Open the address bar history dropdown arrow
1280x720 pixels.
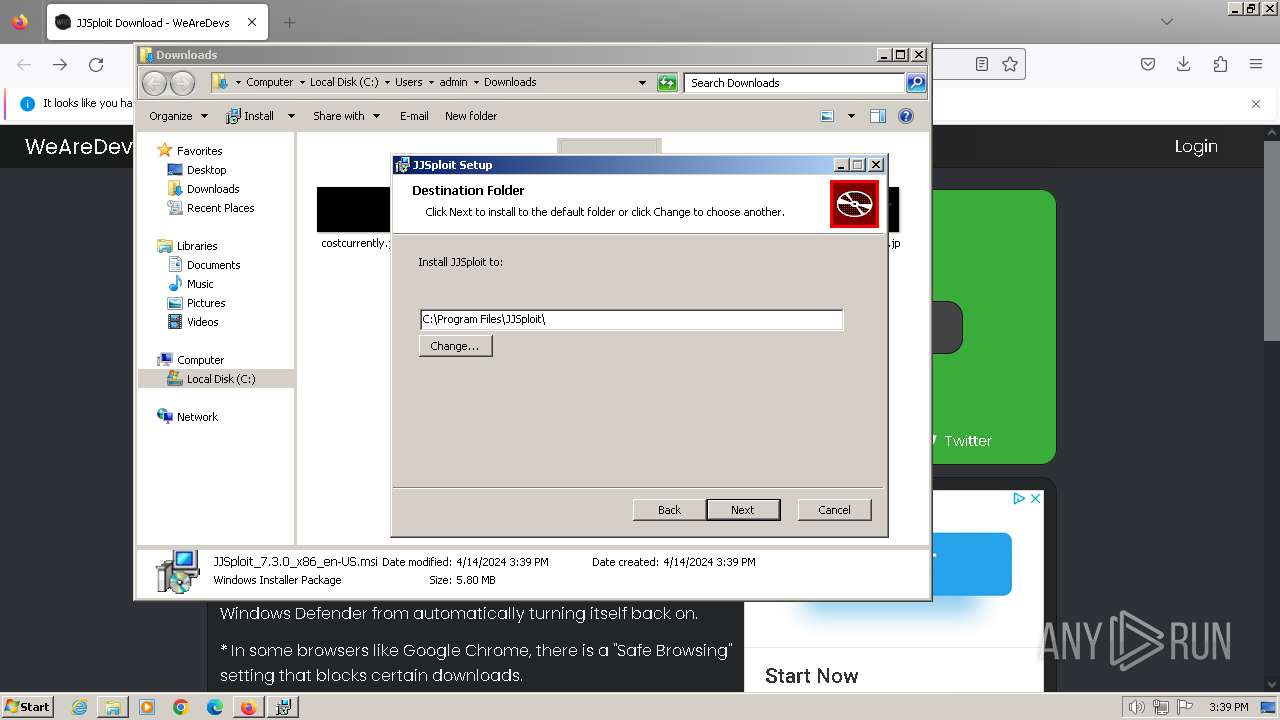pos(642,83)
